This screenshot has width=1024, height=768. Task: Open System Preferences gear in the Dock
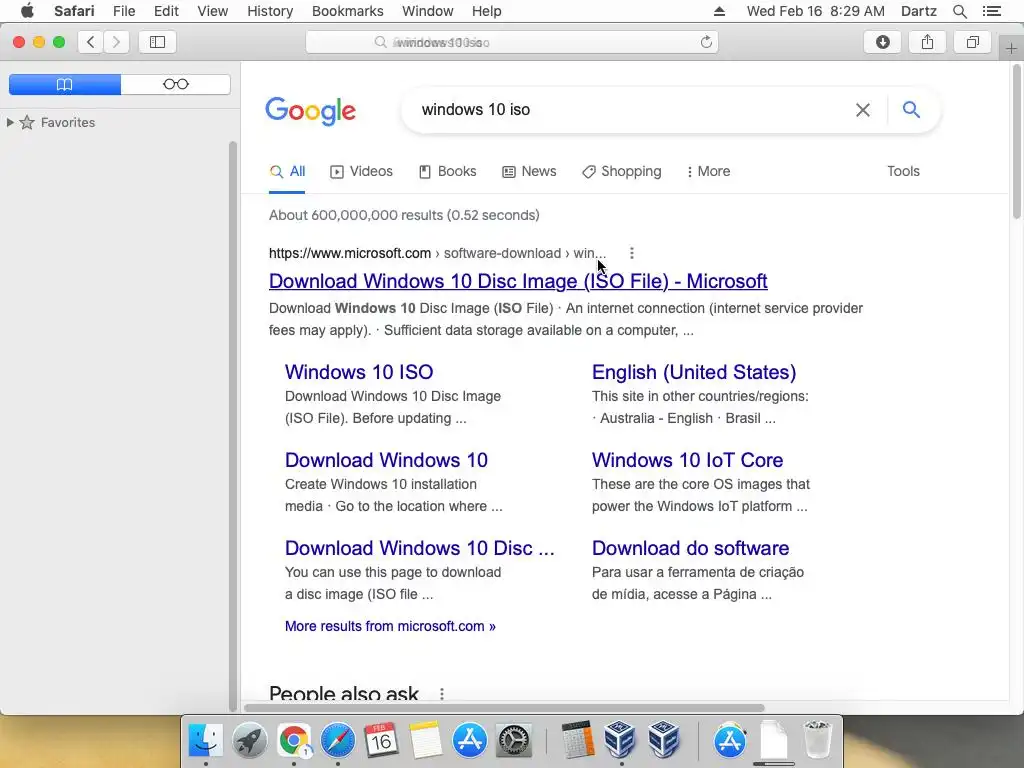pos(514,740)
